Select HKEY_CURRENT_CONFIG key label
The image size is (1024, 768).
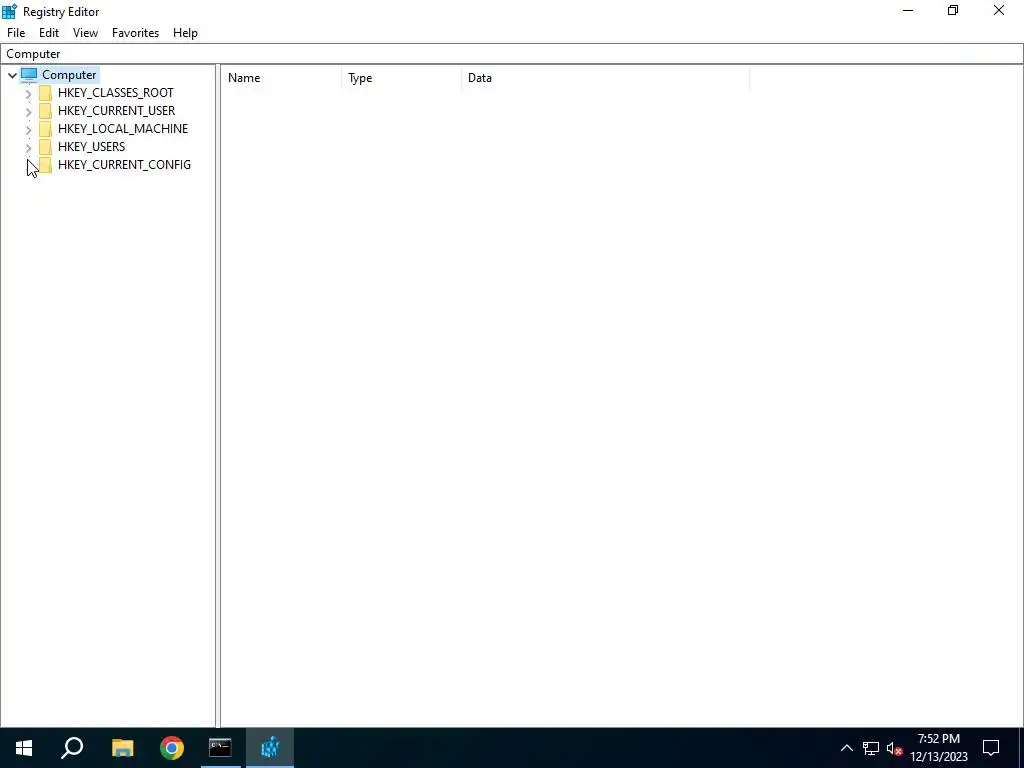[124, 165]
